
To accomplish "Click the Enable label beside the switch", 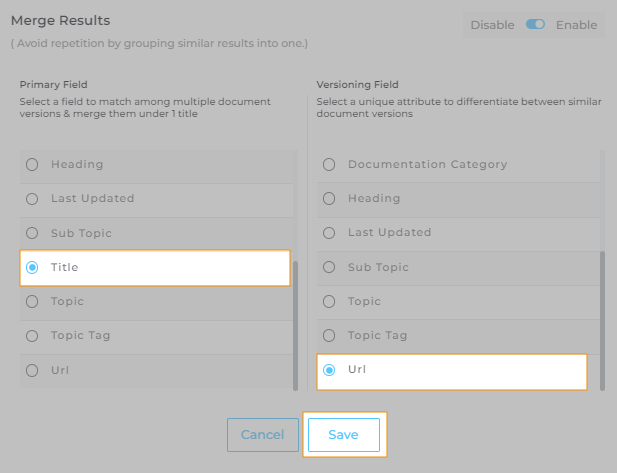I will (x=576, y=24).
